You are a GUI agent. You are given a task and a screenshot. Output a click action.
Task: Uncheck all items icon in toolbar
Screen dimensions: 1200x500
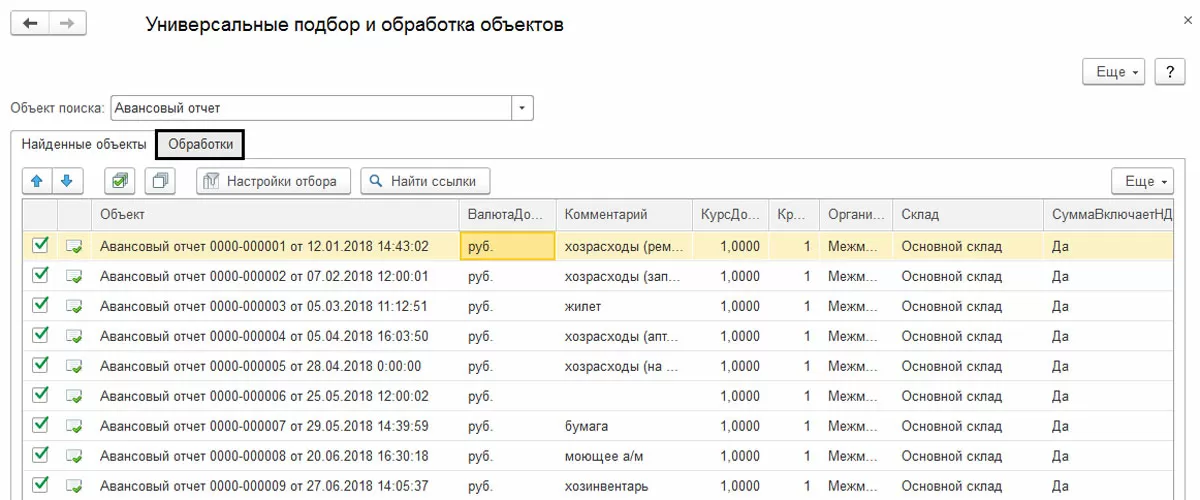[160, 181]
